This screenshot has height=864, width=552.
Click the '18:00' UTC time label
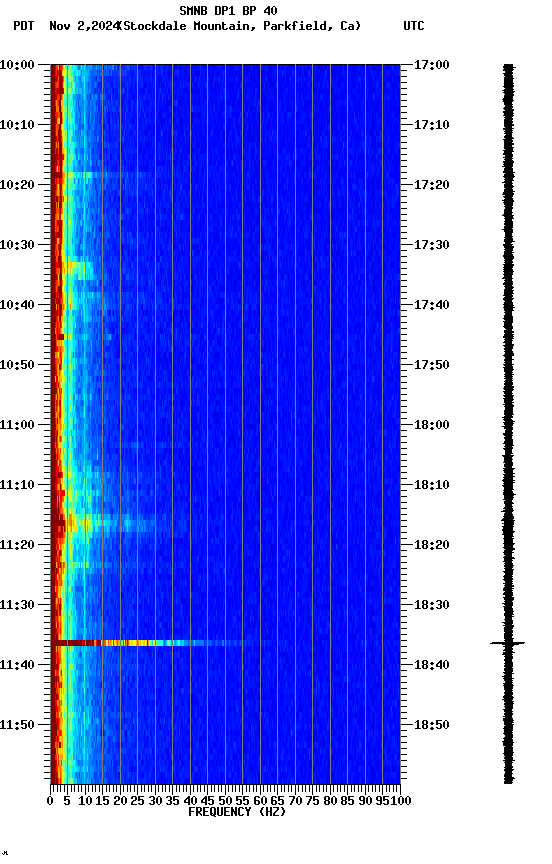pyautogui.click(x=432, y=425)
